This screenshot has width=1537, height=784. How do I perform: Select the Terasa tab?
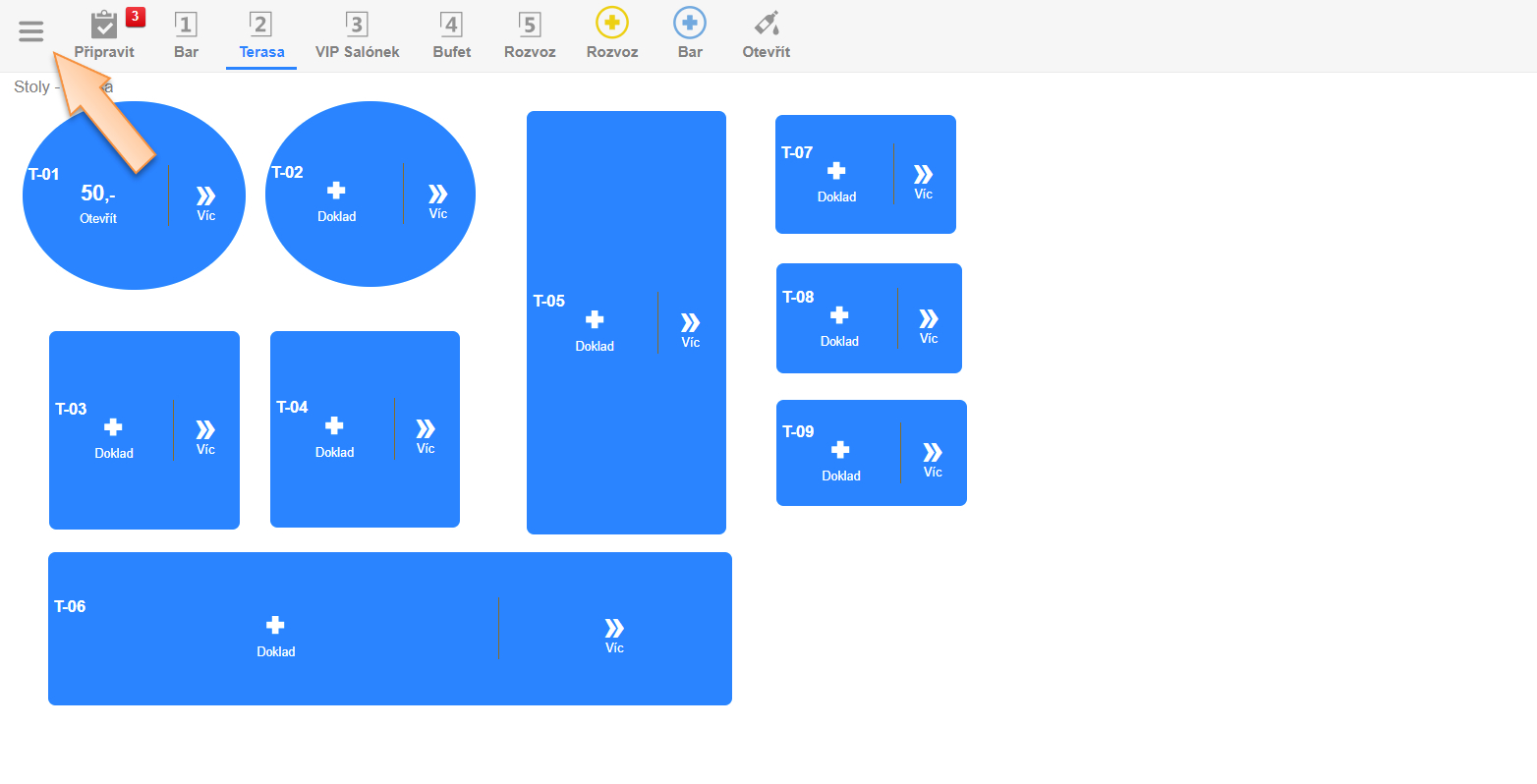pos(261,35)
